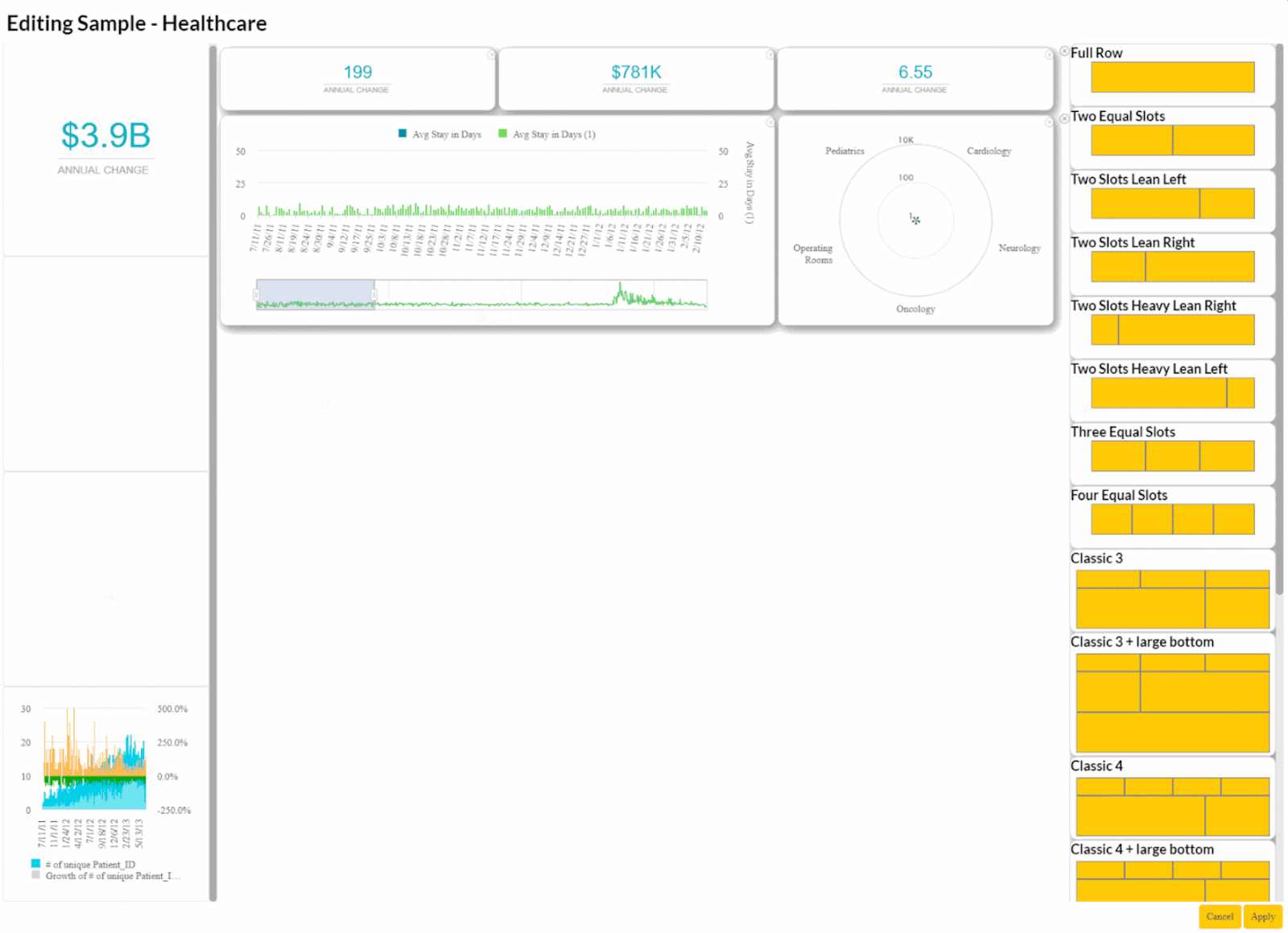Remove the 199 annual change card

point(491,55)
